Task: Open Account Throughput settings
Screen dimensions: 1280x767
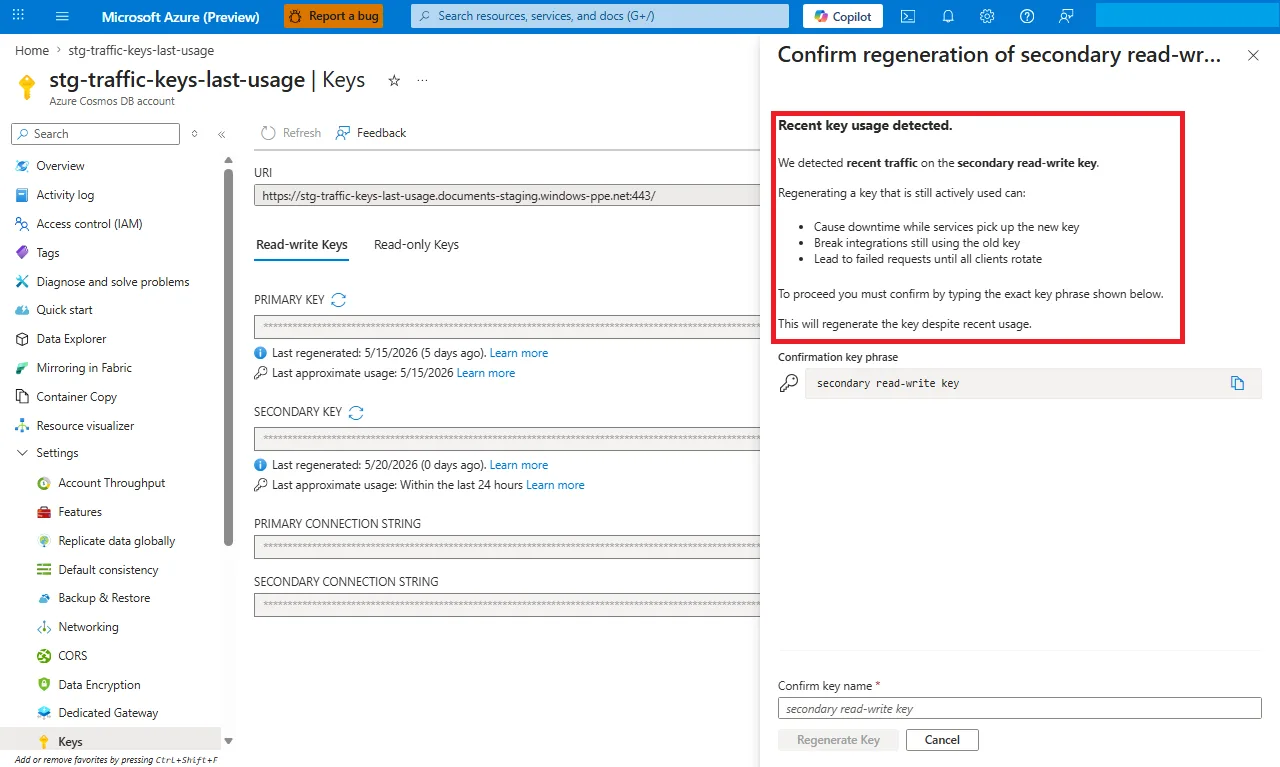Action: click(114, 483)
